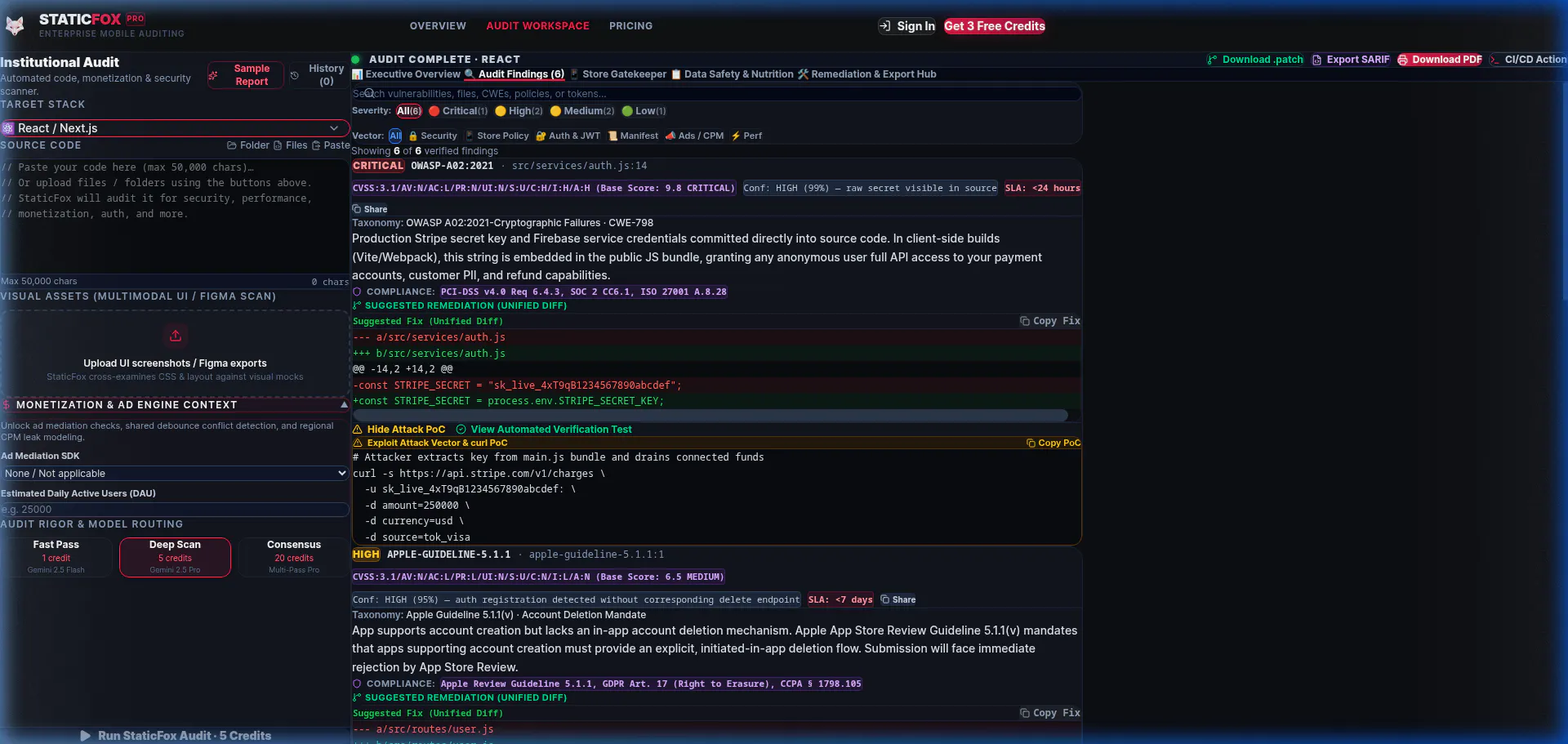Click the Folder upload icon
This screenshot has height=744, width=1568.
pos(232,145)
